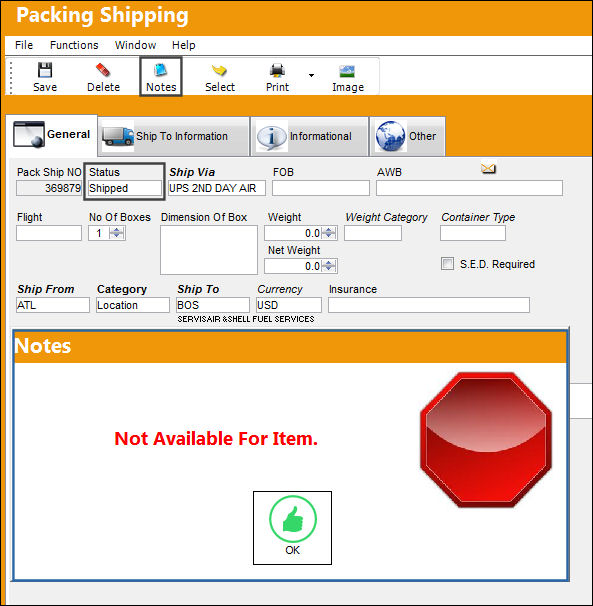593x606 pixels.
Task: Click the Ship To field BOS
Action: click(213, 305)
